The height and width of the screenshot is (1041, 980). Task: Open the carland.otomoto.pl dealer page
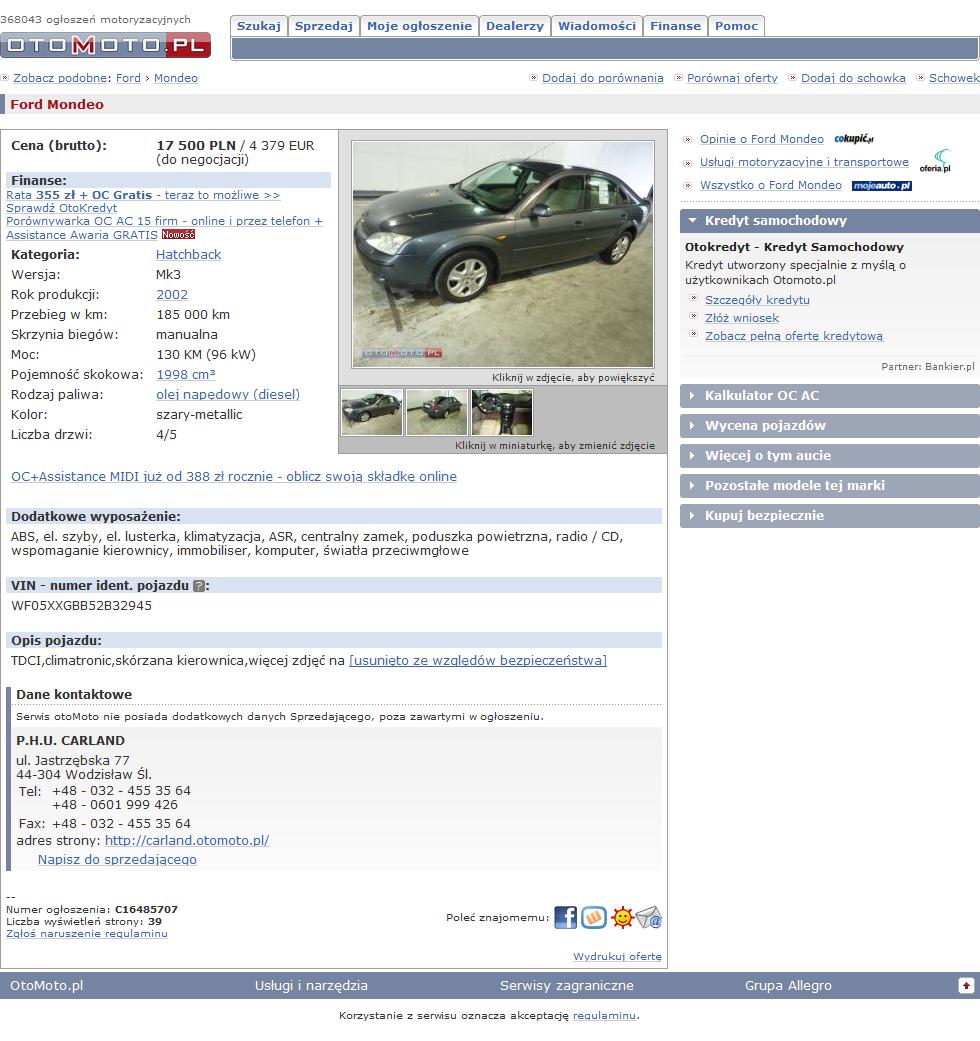point(187,841)
